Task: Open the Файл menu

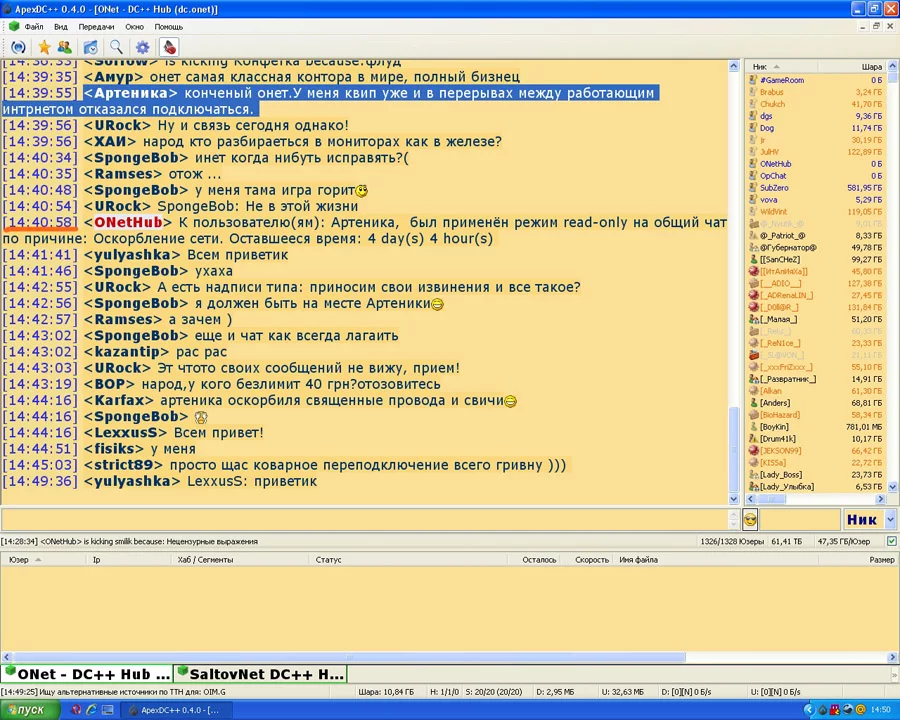Action: click(33, 27)
